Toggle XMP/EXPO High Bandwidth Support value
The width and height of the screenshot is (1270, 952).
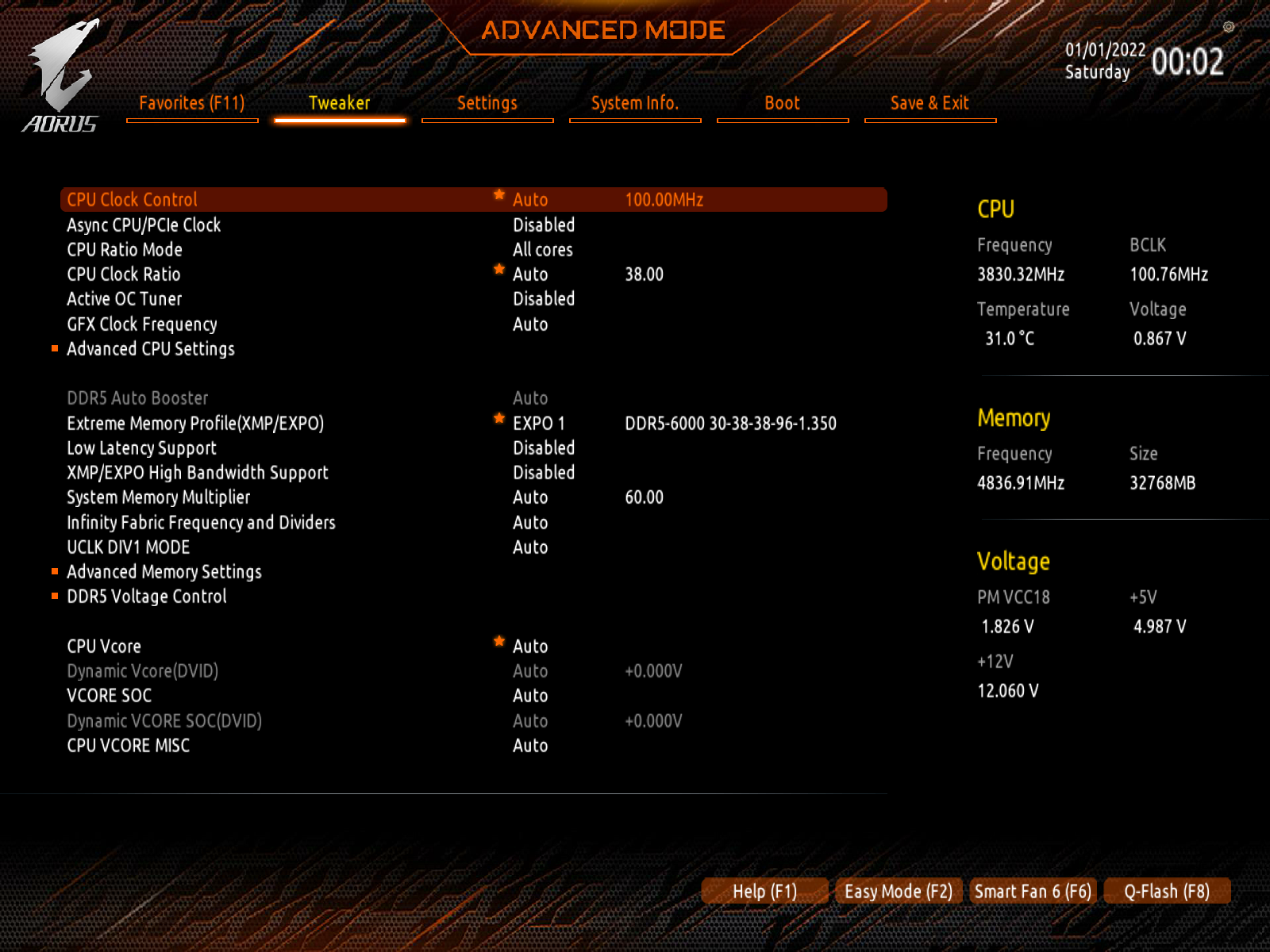544,473
